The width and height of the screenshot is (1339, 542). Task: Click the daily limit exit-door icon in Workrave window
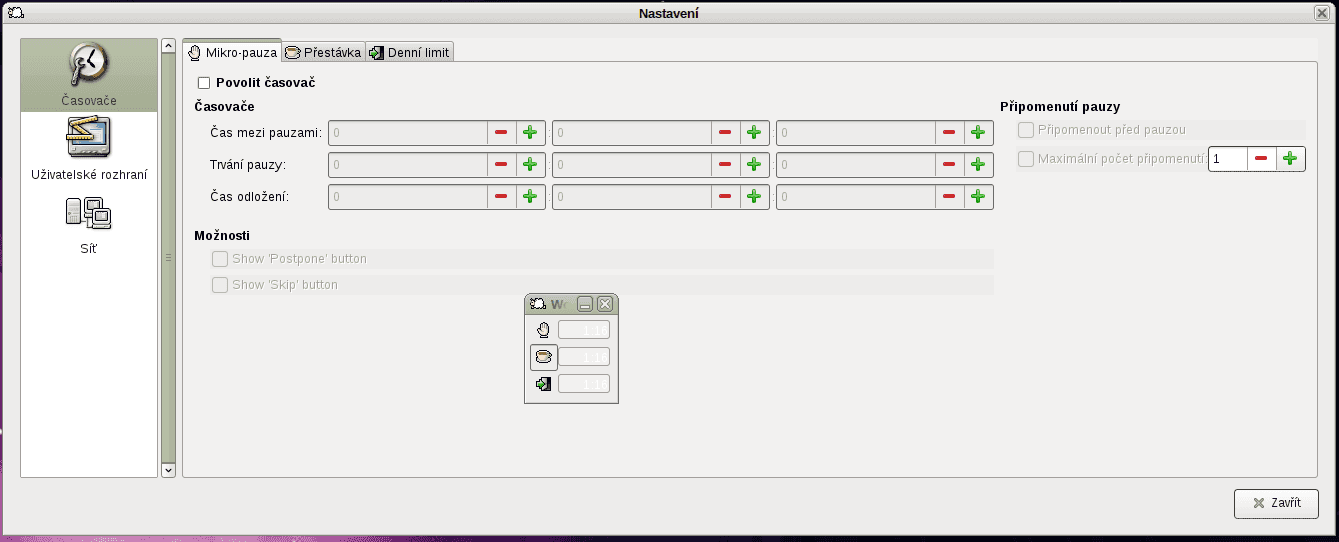(x=543, y=384)
